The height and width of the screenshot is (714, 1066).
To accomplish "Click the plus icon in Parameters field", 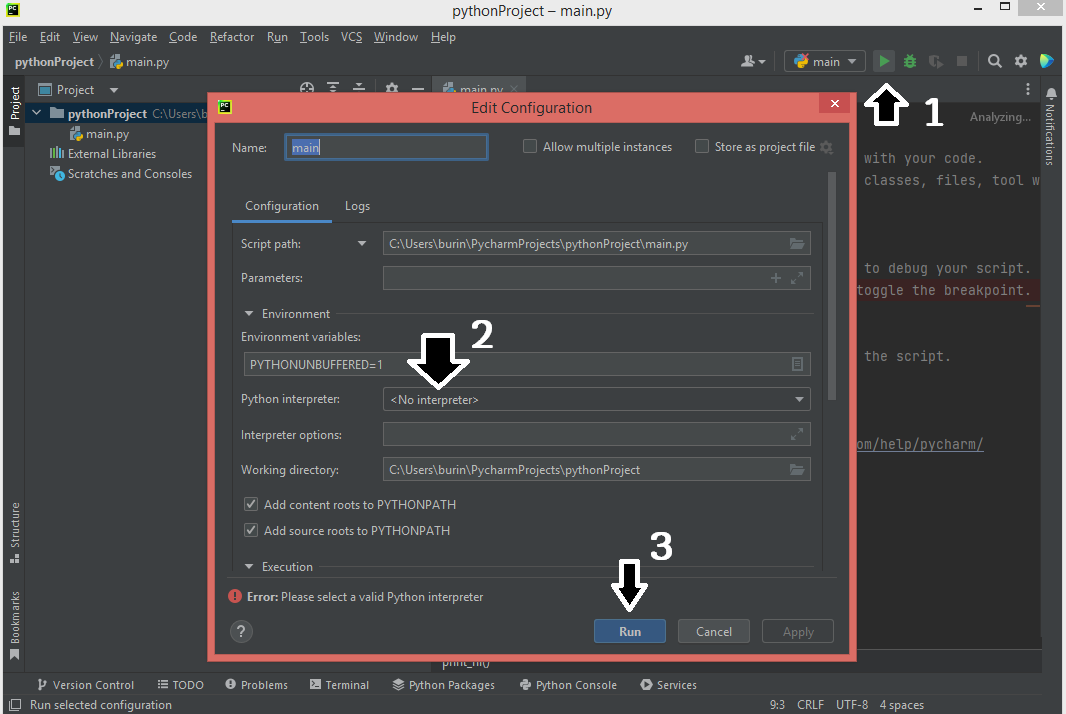I will 776,277.
